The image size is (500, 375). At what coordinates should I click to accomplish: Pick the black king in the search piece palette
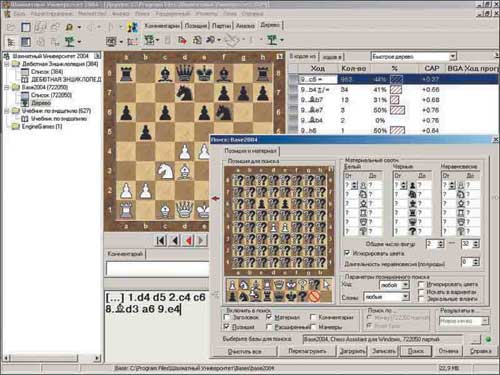(x=291, y=296)
